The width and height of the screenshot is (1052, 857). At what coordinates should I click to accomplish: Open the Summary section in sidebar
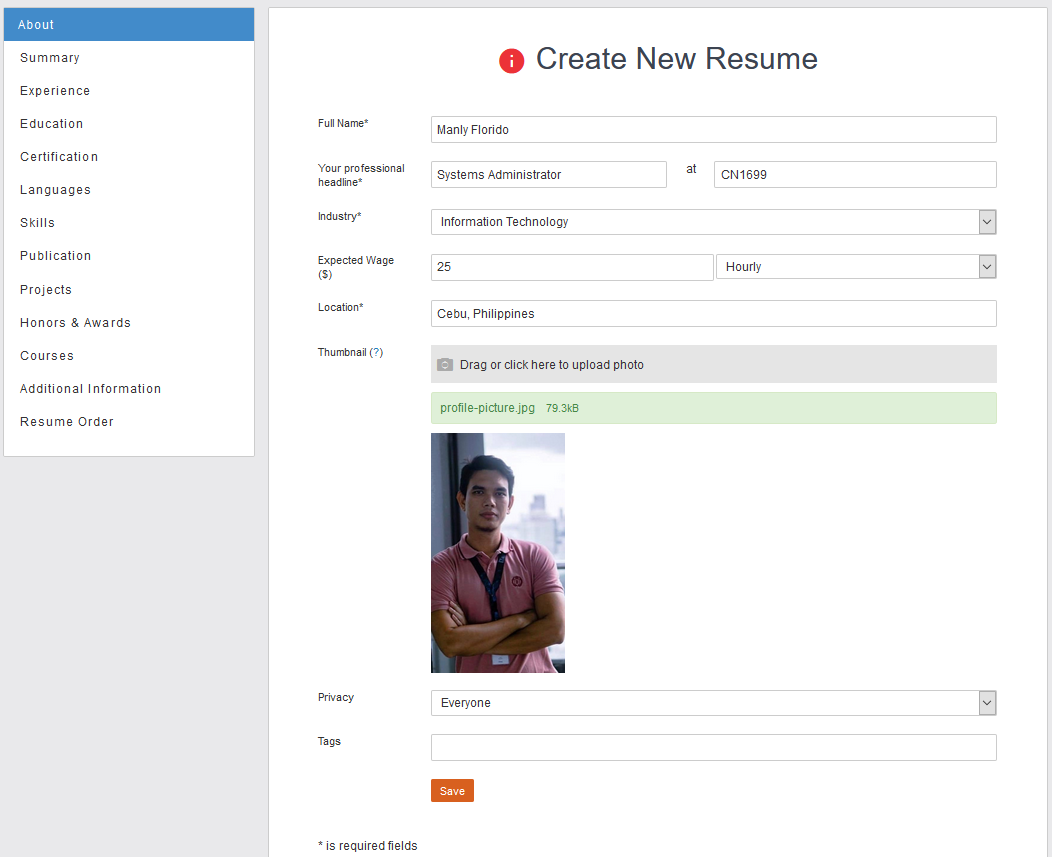(50, 58)
